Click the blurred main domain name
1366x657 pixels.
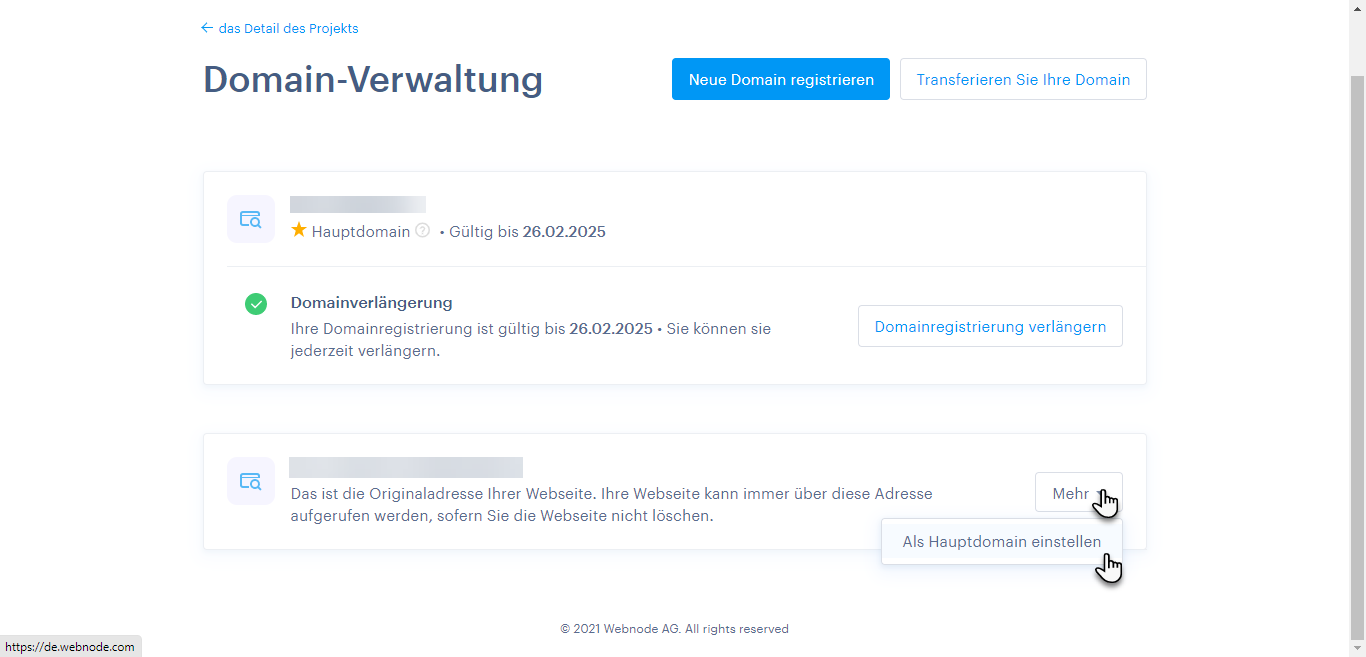click(x=358, y=205)
